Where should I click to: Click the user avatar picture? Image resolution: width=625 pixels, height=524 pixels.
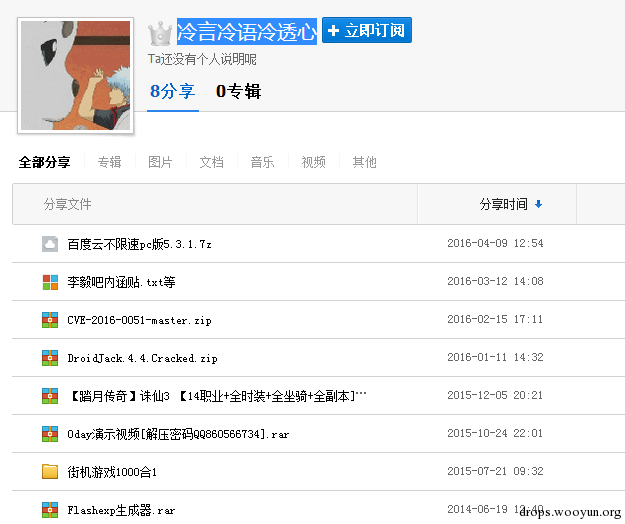tap(75, 75)
